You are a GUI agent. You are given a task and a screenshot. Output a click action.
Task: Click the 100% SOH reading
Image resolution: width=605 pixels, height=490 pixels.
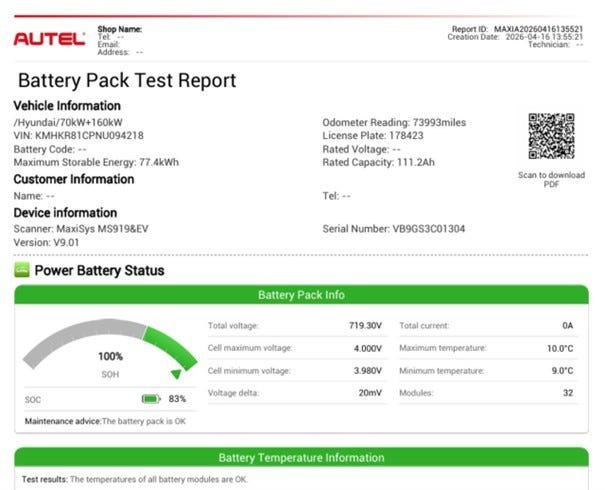tap(110, 356)
